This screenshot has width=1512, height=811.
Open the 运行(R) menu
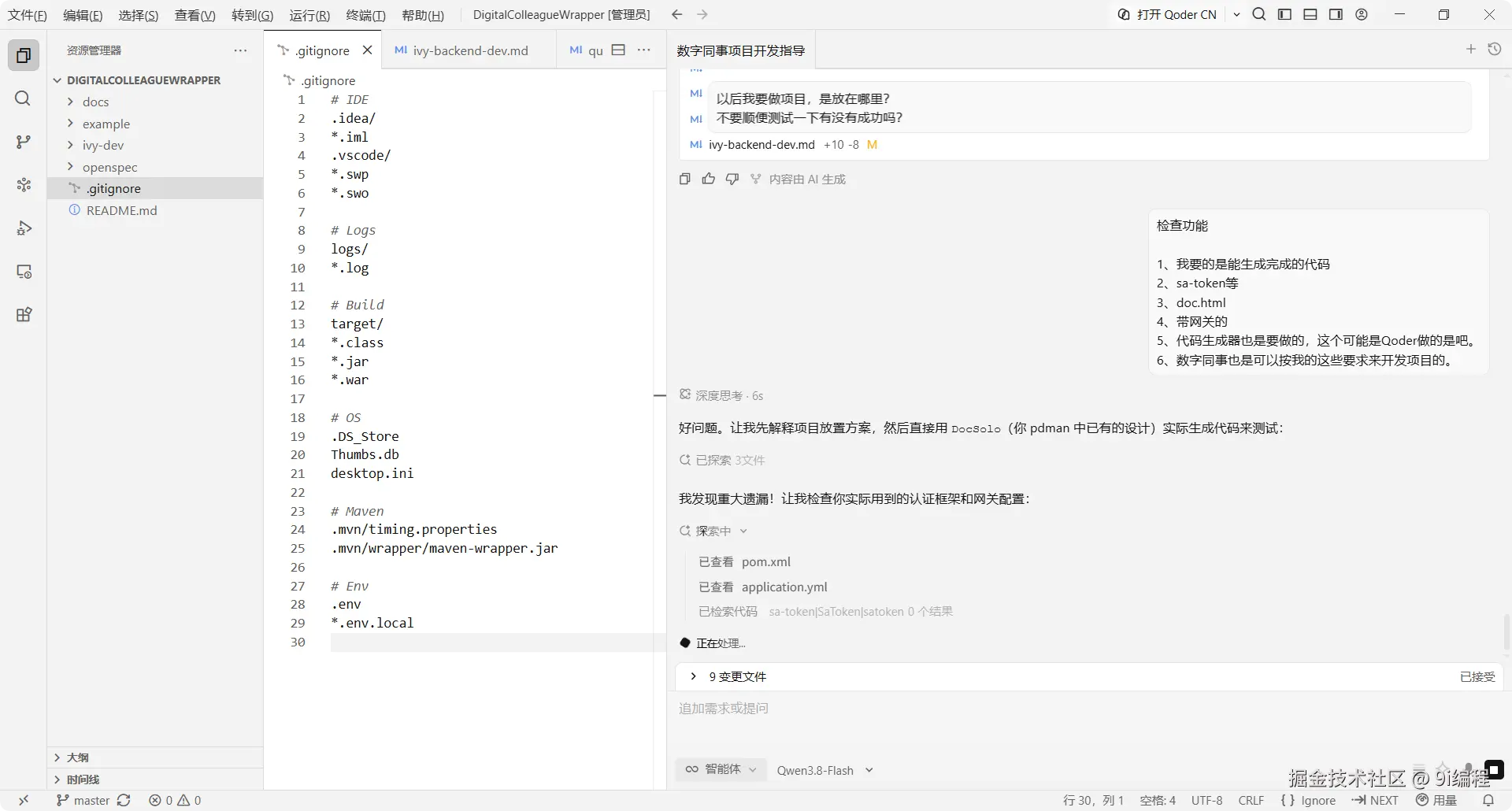(x=309, y=15)
